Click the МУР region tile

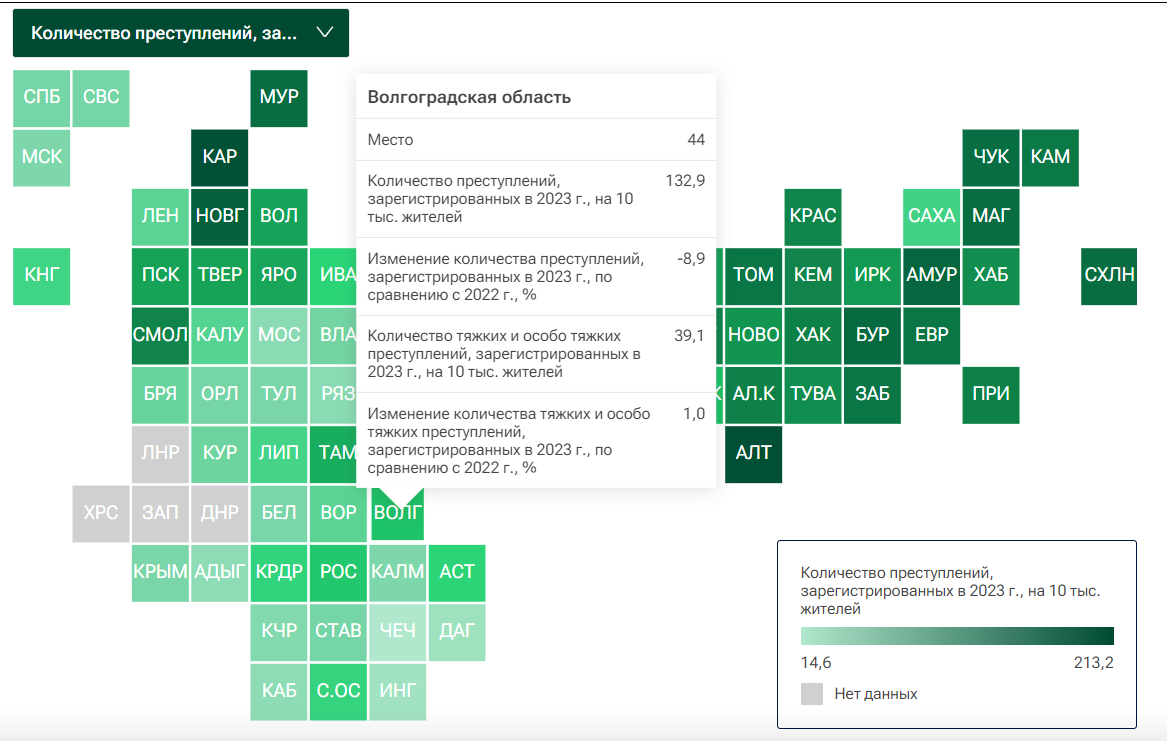click(279, 98)
